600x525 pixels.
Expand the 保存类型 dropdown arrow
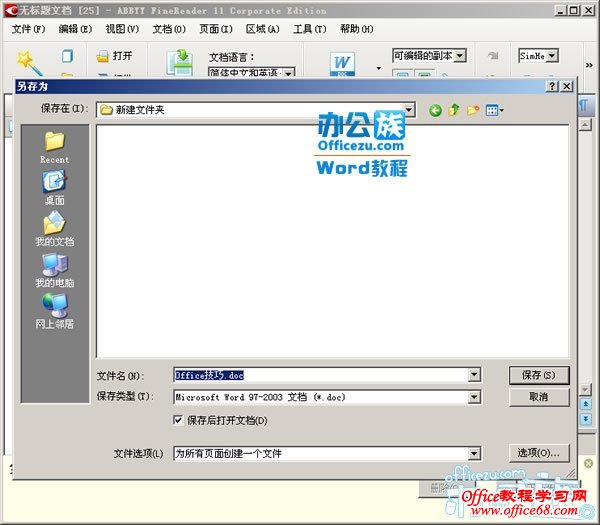(474, 397)
